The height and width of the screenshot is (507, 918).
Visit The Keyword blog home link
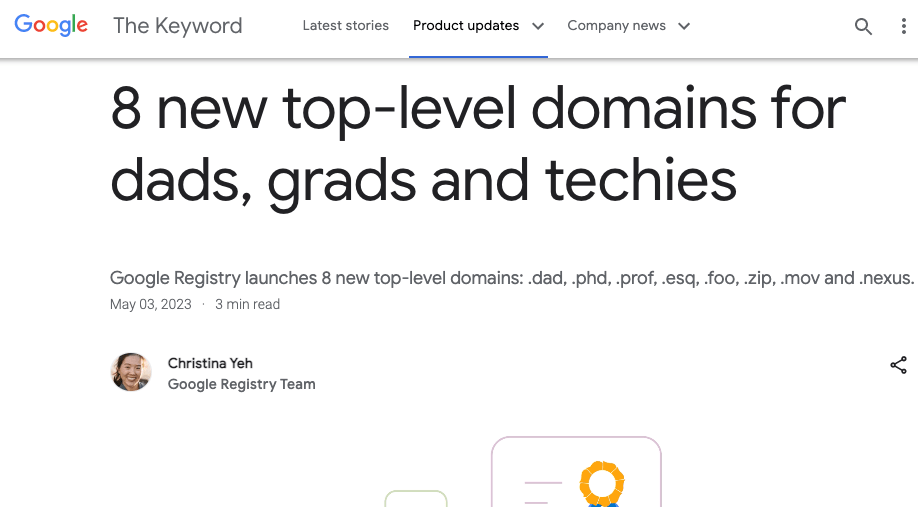[178, 26]
